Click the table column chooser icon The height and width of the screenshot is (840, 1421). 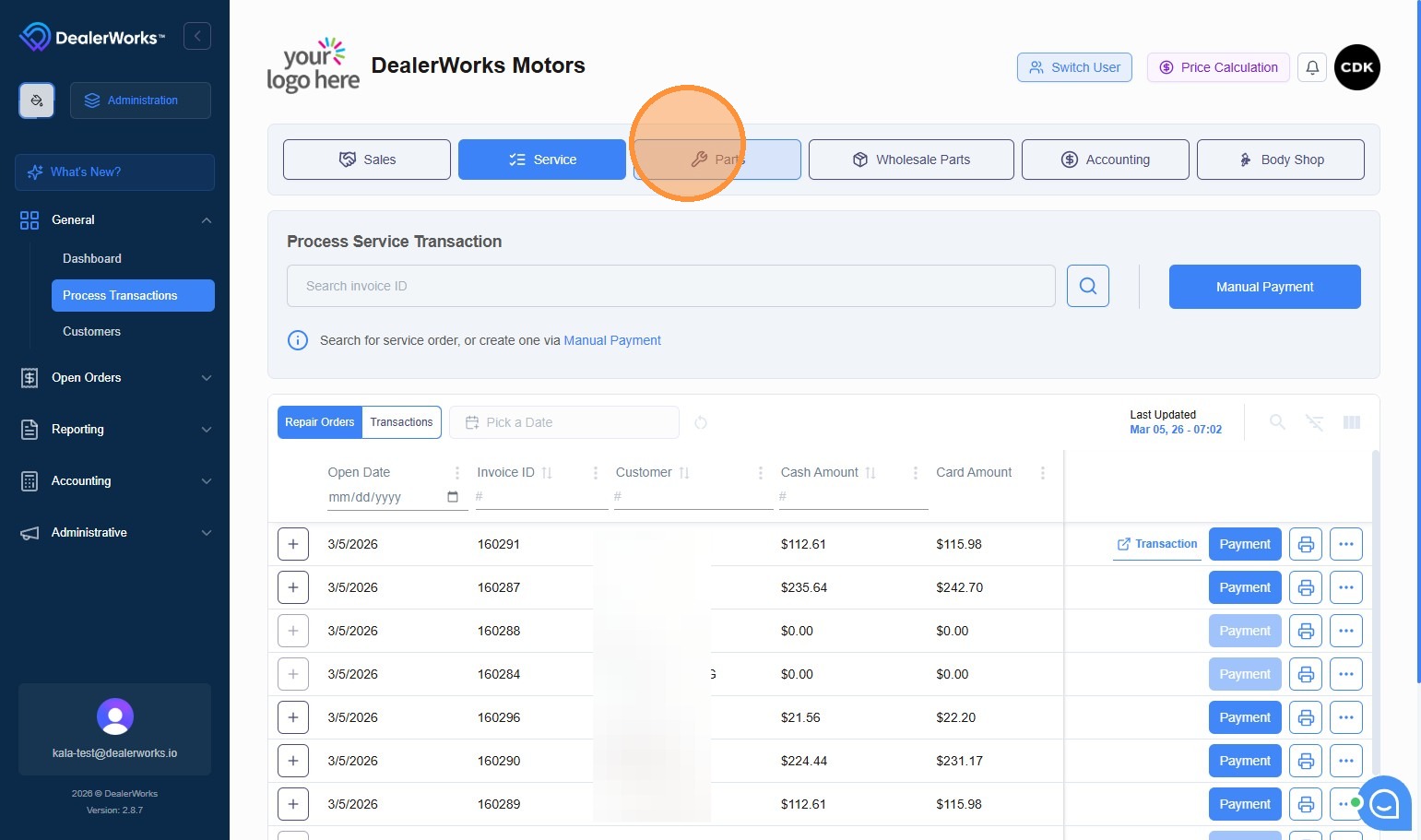pyautogui.click(x=1352, y=422)
